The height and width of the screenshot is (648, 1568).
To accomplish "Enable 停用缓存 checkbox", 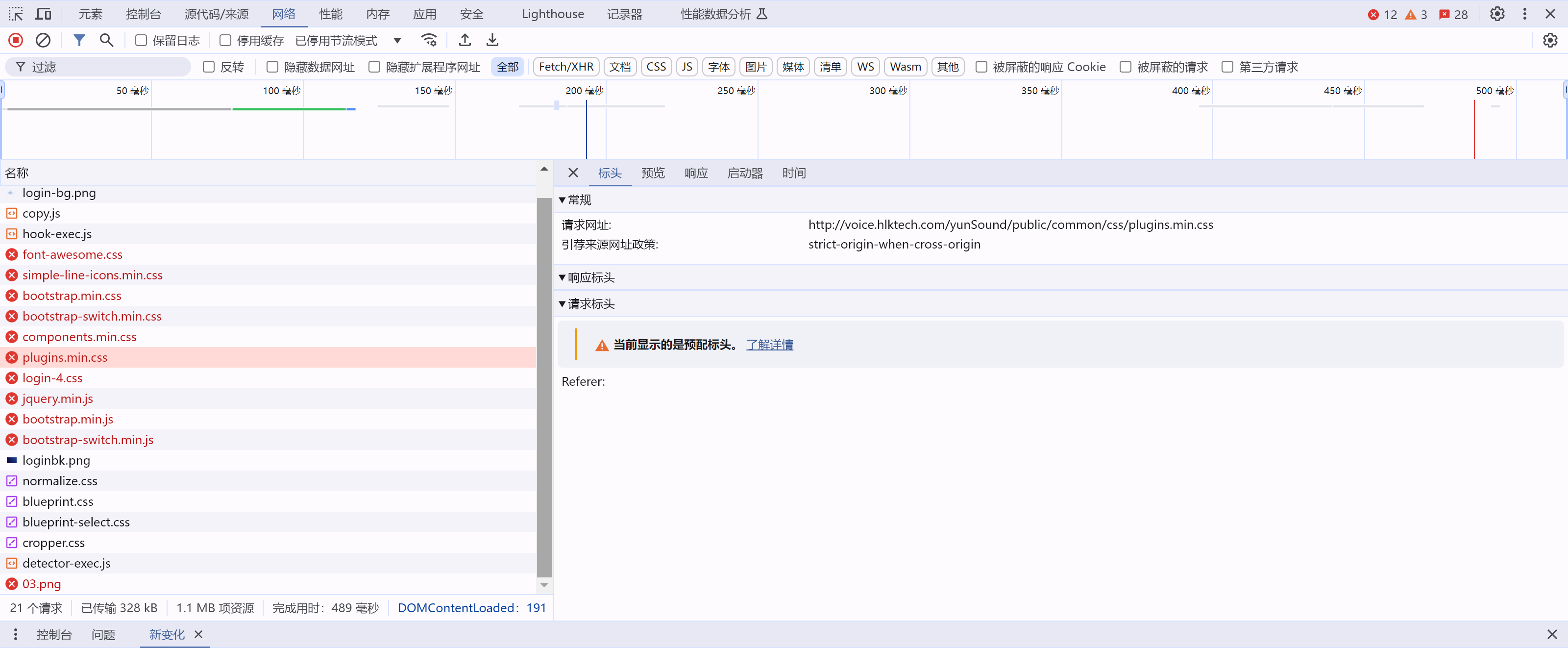I will pyautogui.click(x=225, y=40).
